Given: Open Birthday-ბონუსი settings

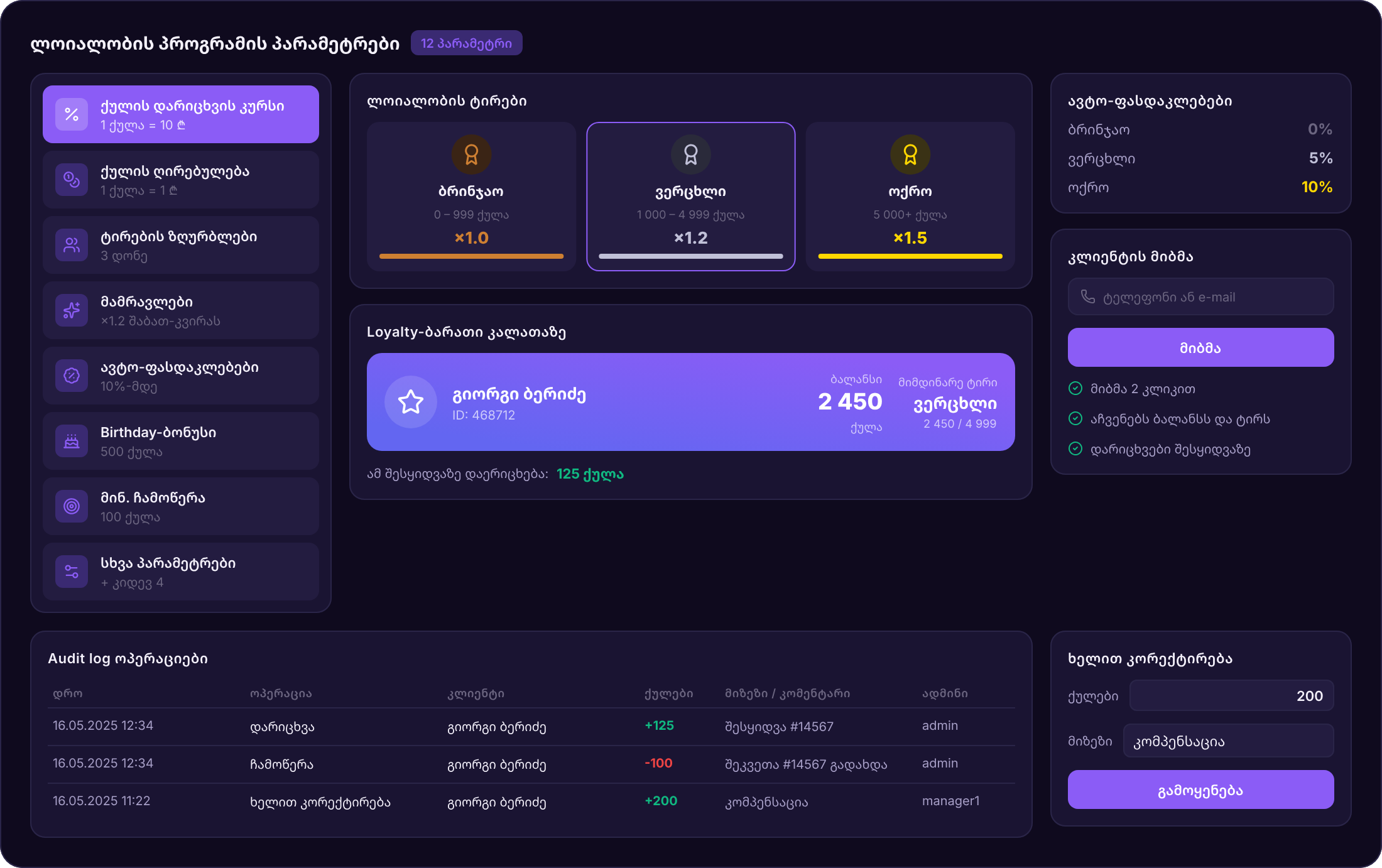Looking at the screenshot, I should pos(181,441).
